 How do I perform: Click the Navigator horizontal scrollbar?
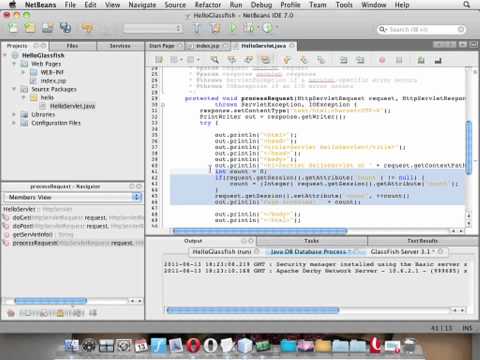(51, 301)
